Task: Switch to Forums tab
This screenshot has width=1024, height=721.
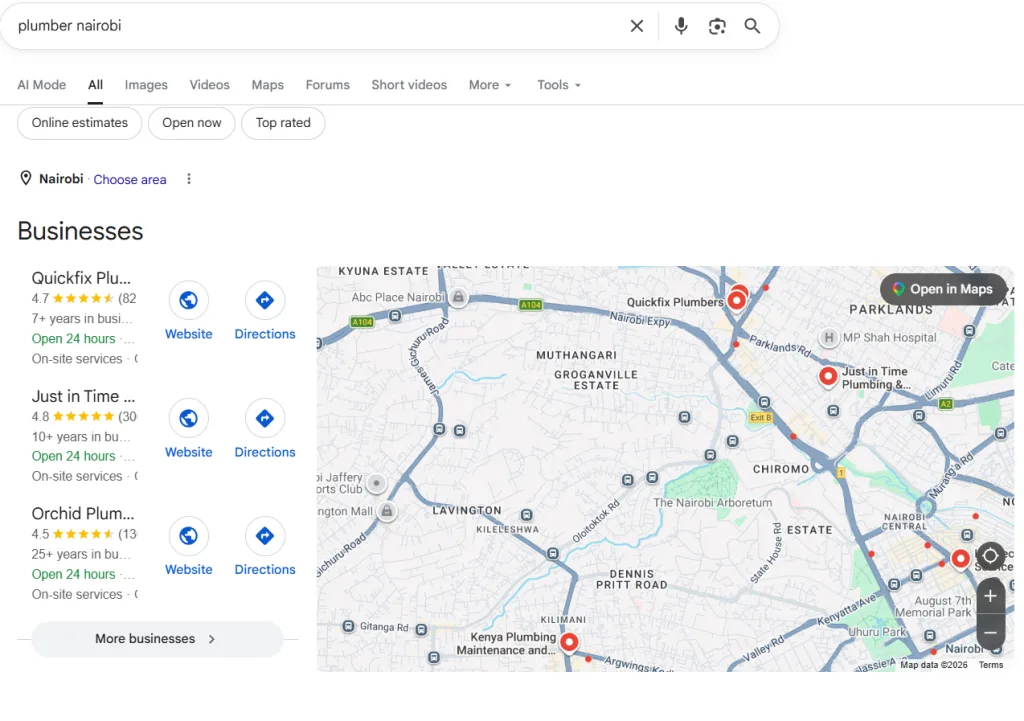Action: [x=328, y=85]
